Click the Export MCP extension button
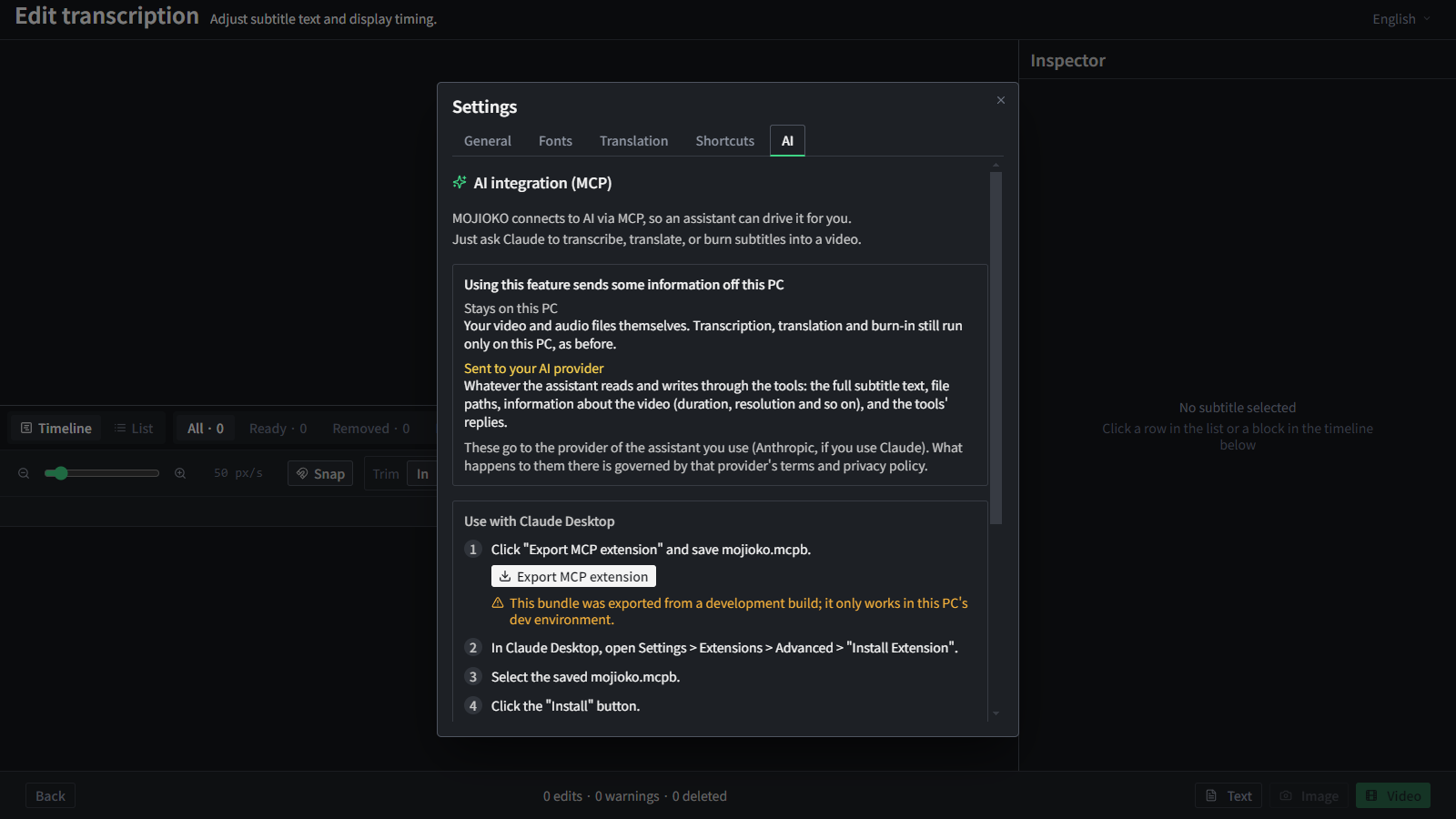 (573, 577)
